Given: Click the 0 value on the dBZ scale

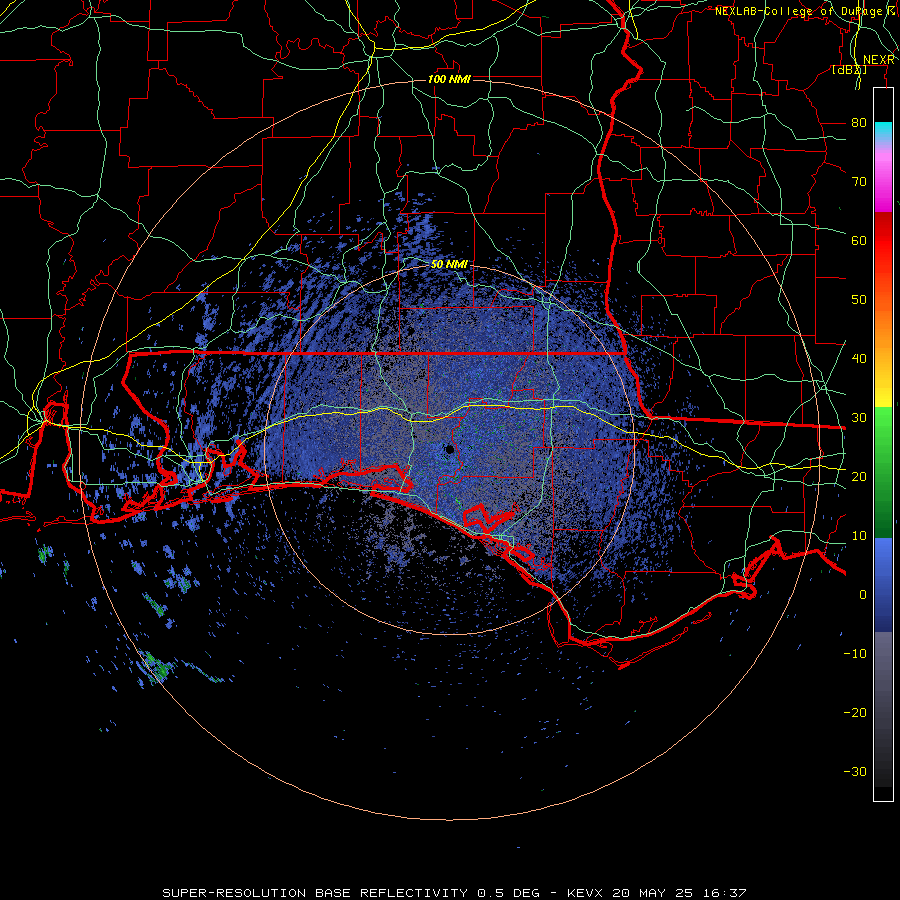Looking at the screenshot, I should pyautogui.click(x=863, y=595).
